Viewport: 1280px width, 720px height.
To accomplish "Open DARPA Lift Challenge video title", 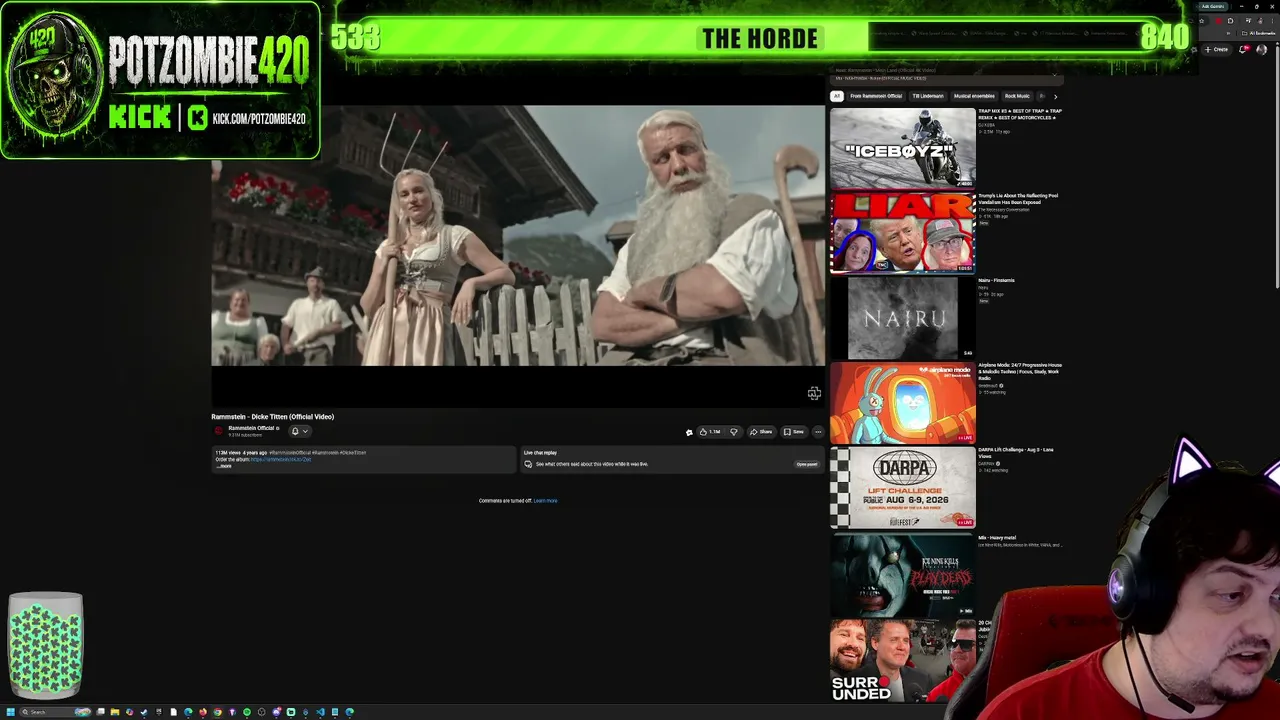I will (x=1016, y=453).
